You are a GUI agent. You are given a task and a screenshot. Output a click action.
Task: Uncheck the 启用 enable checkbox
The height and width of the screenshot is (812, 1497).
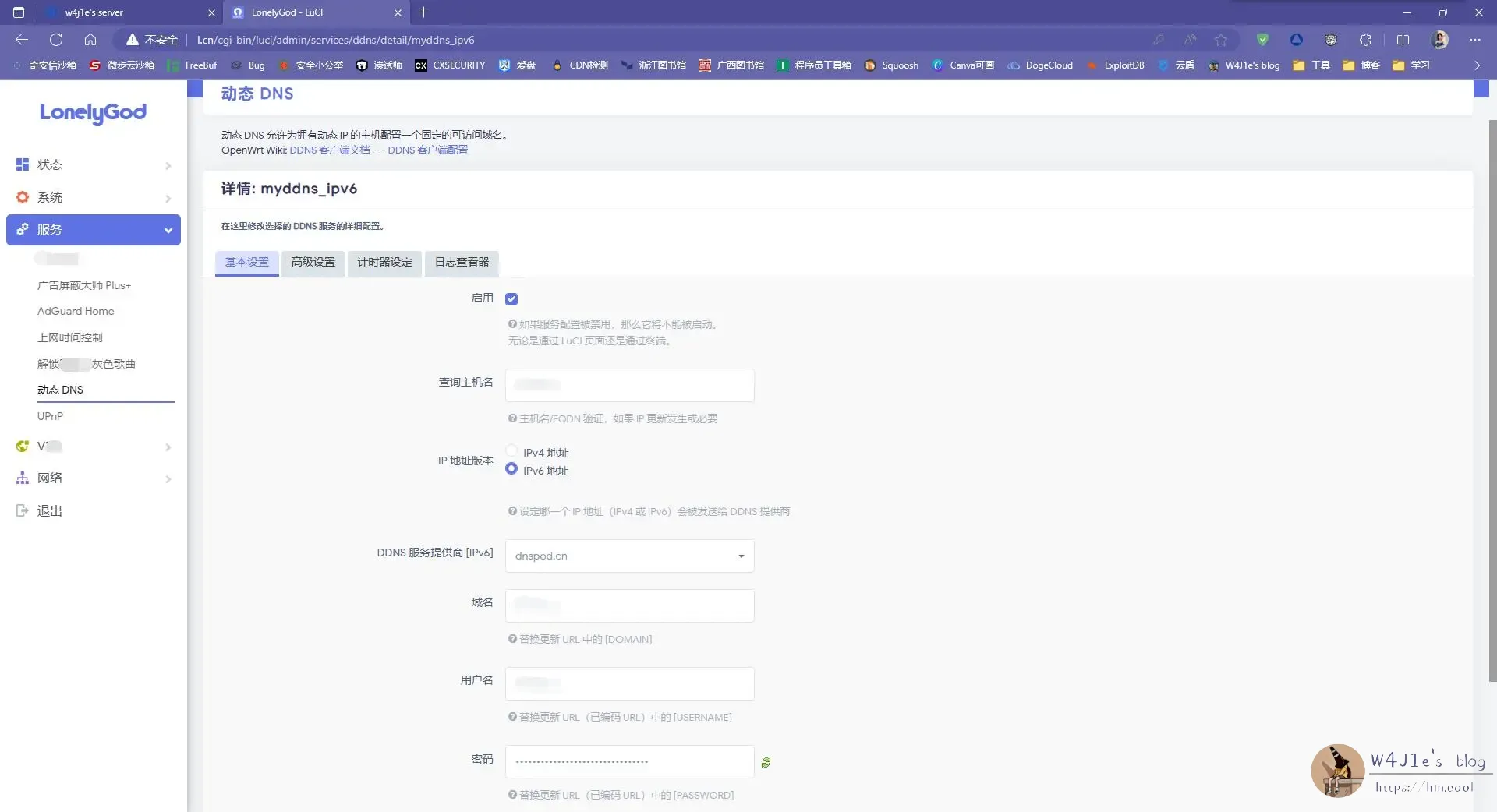point(511,298)
